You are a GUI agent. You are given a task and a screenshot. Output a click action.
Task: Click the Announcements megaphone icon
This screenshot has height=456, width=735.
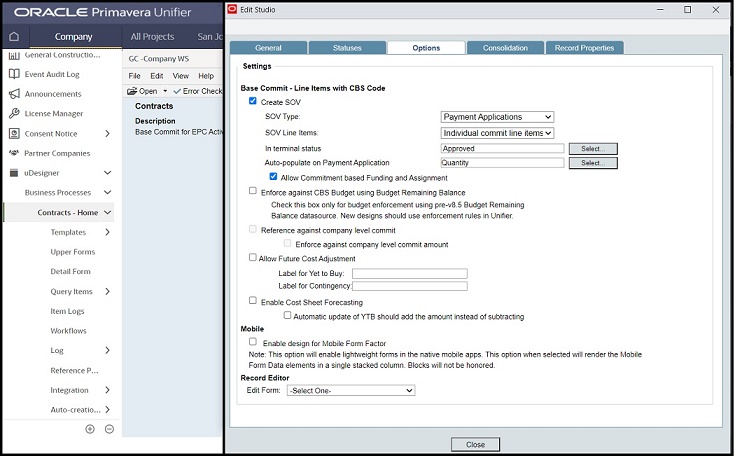tap(14, 94)
